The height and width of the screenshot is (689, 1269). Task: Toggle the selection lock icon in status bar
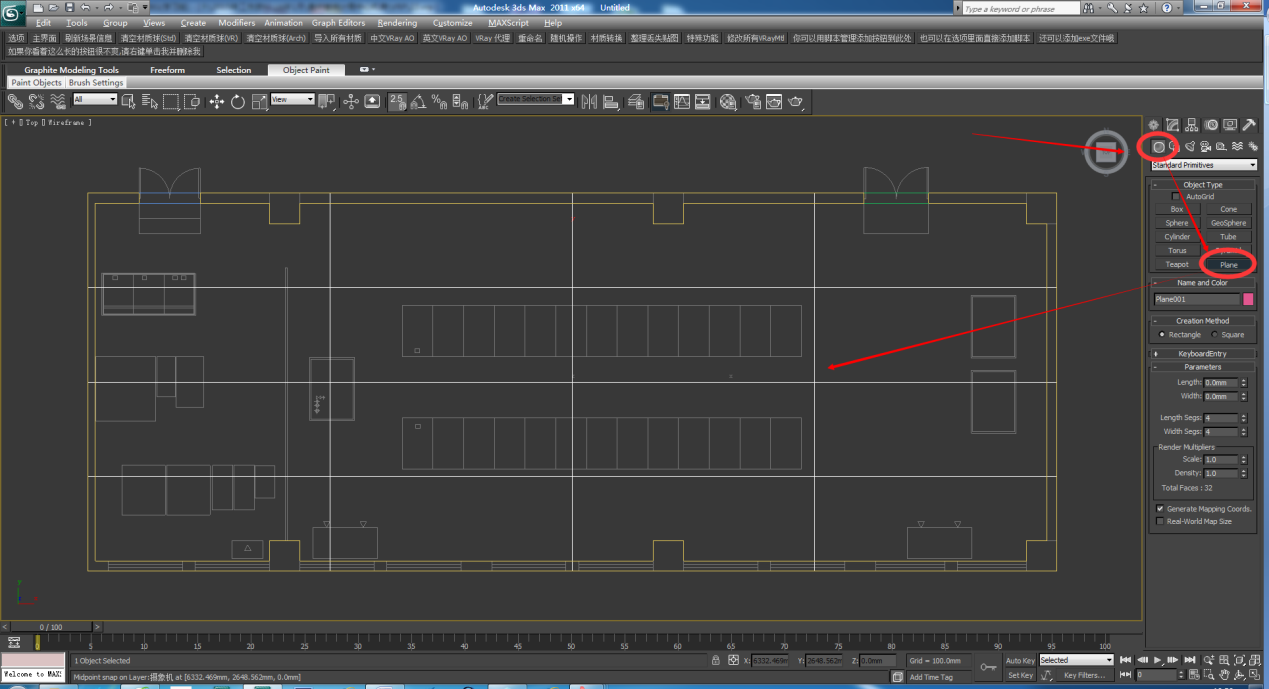point(715,660)
